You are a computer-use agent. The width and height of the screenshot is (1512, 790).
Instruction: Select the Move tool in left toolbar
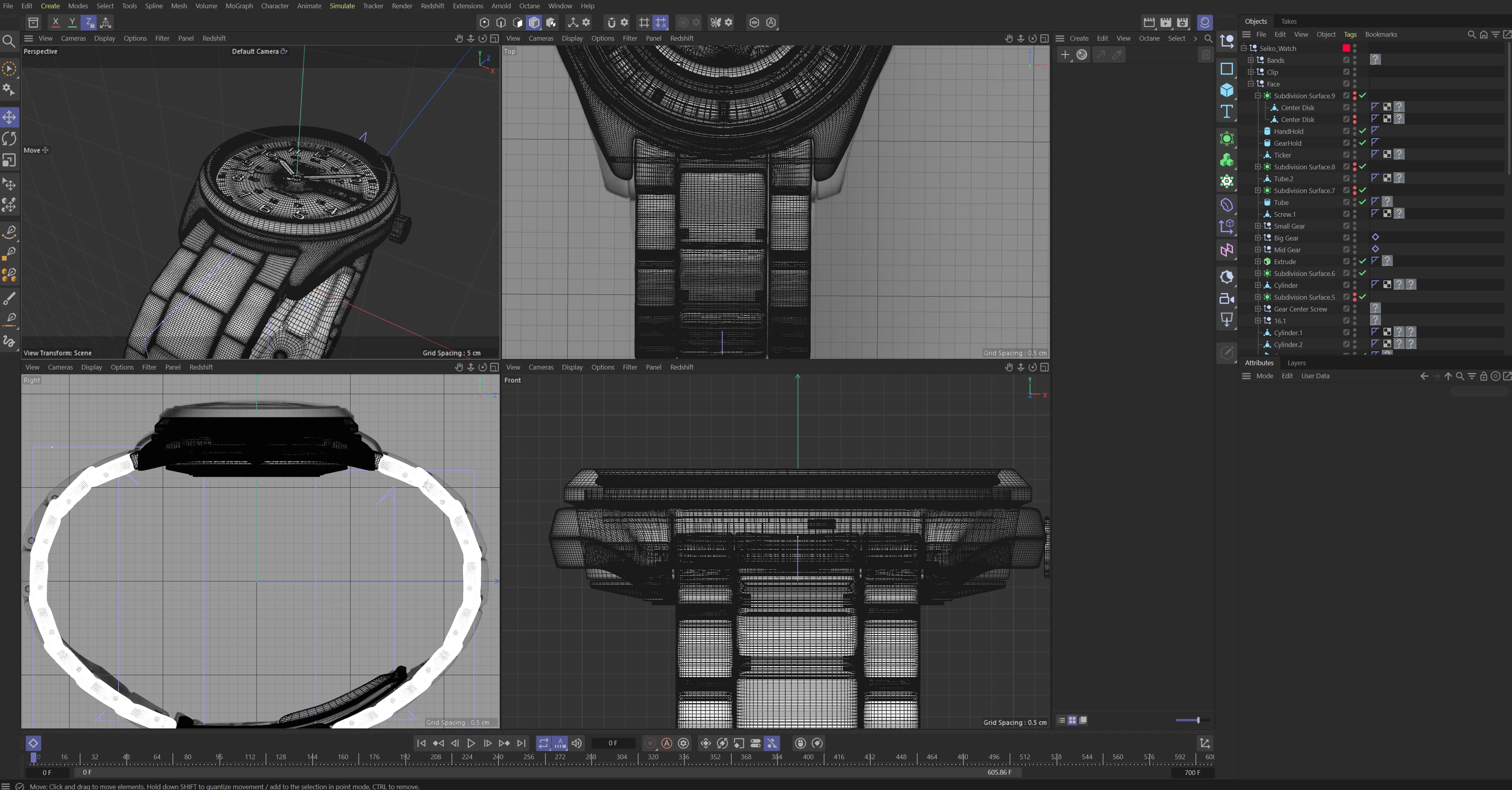(x=9, y=118)
